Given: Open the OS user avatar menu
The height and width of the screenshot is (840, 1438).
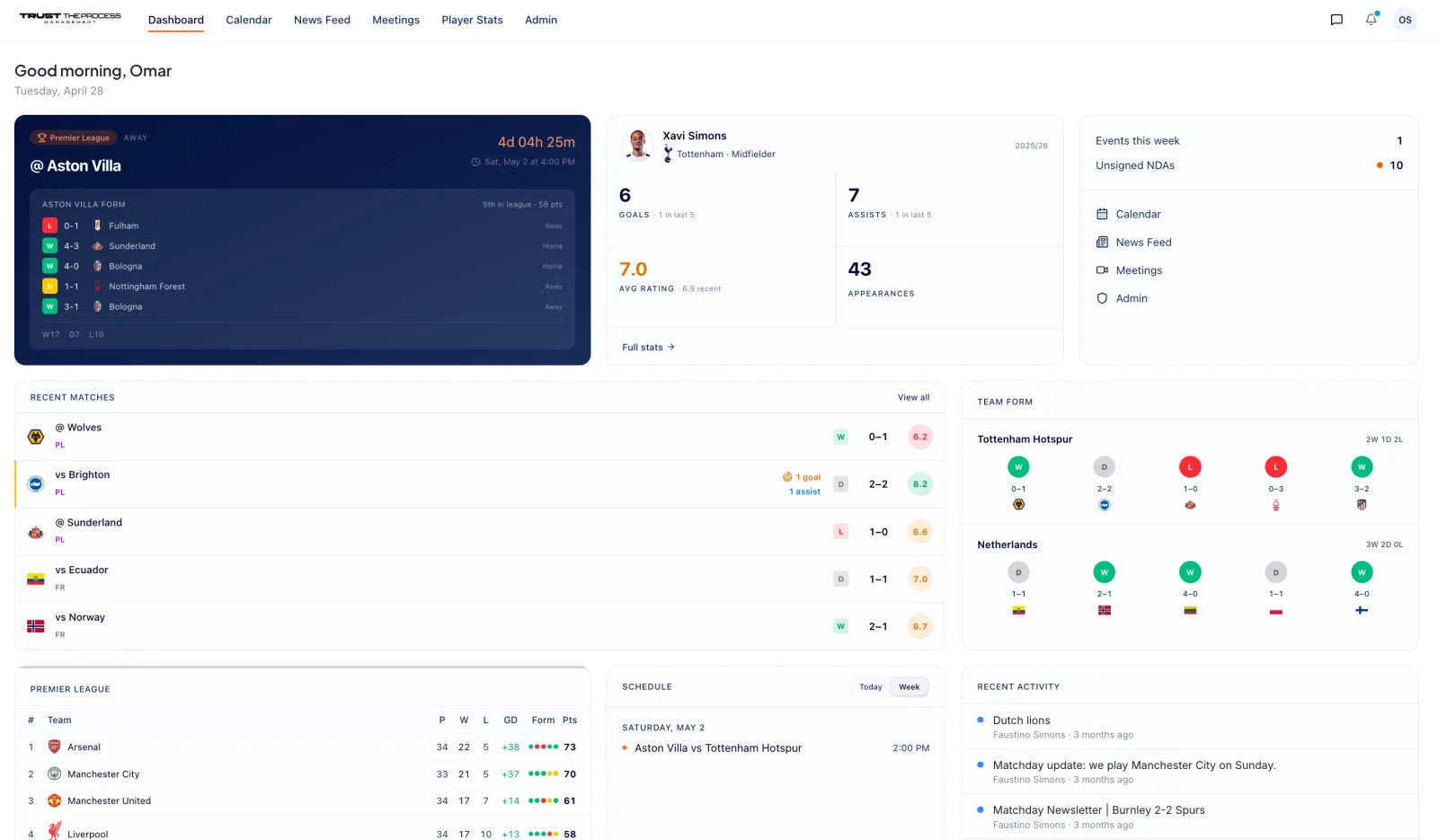Looking at the screenshot, I should (1405, 19).
